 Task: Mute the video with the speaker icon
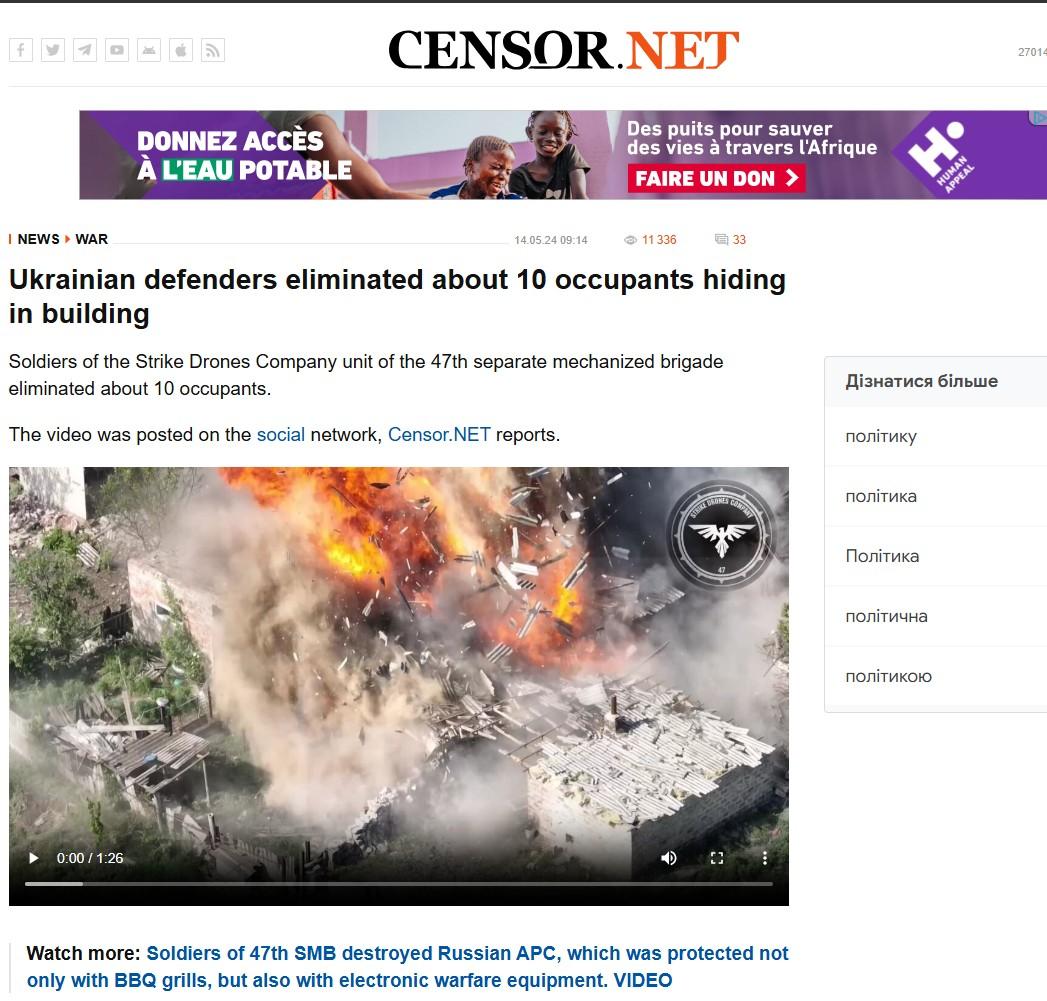tap(668, 858)
